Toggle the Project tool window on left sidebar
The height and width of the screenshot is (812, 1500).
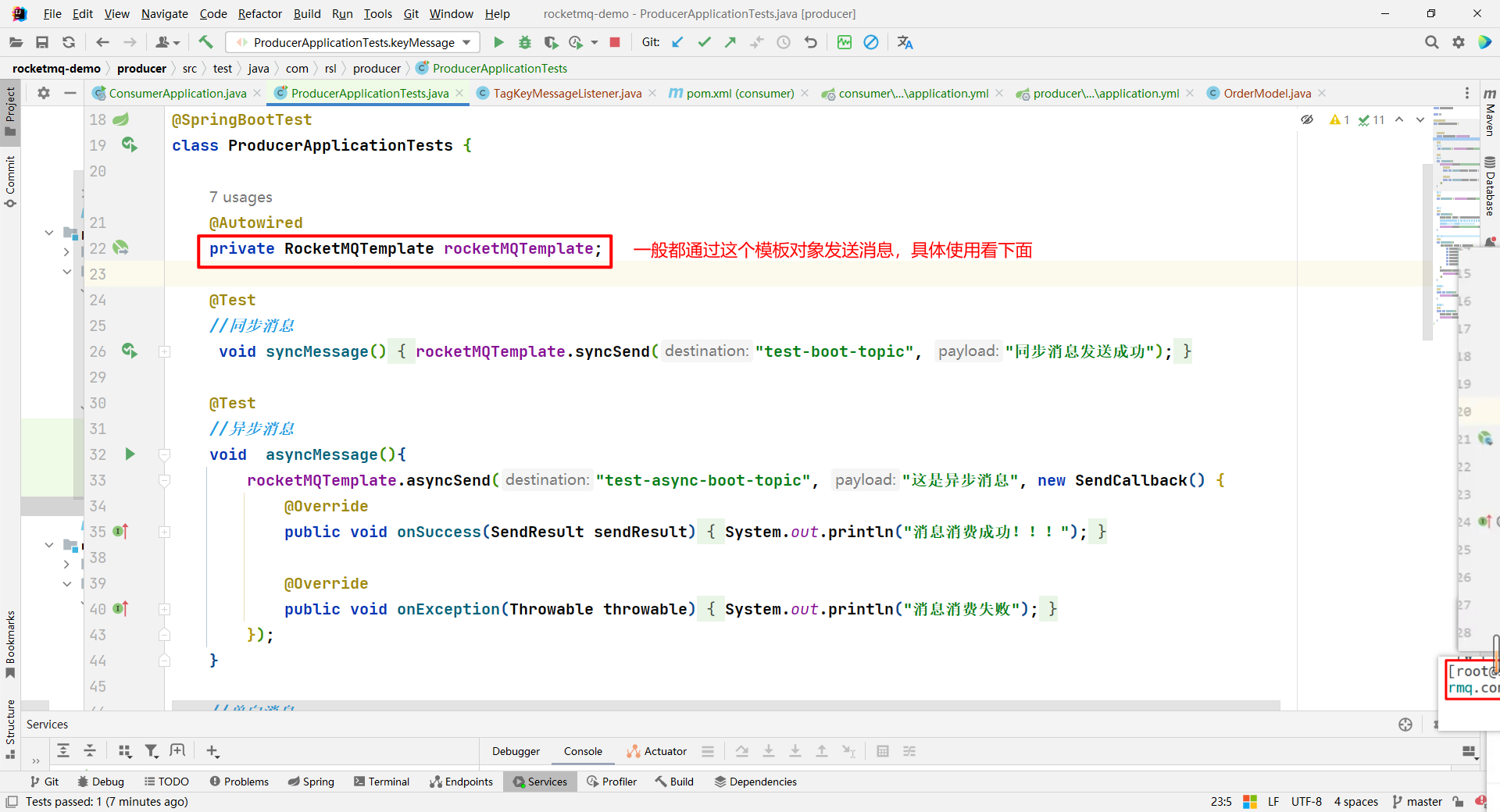click(x=10, y=111)
